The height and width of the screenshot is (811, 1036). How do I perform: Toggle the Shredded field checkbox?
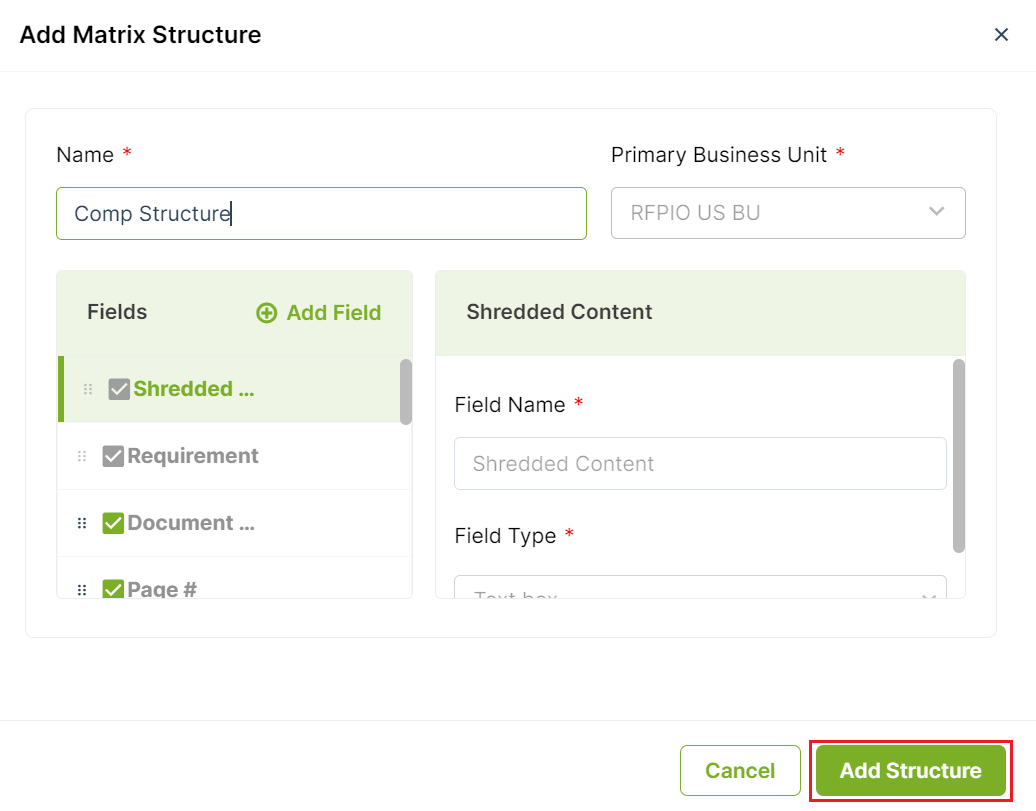[x=119, y=389]
